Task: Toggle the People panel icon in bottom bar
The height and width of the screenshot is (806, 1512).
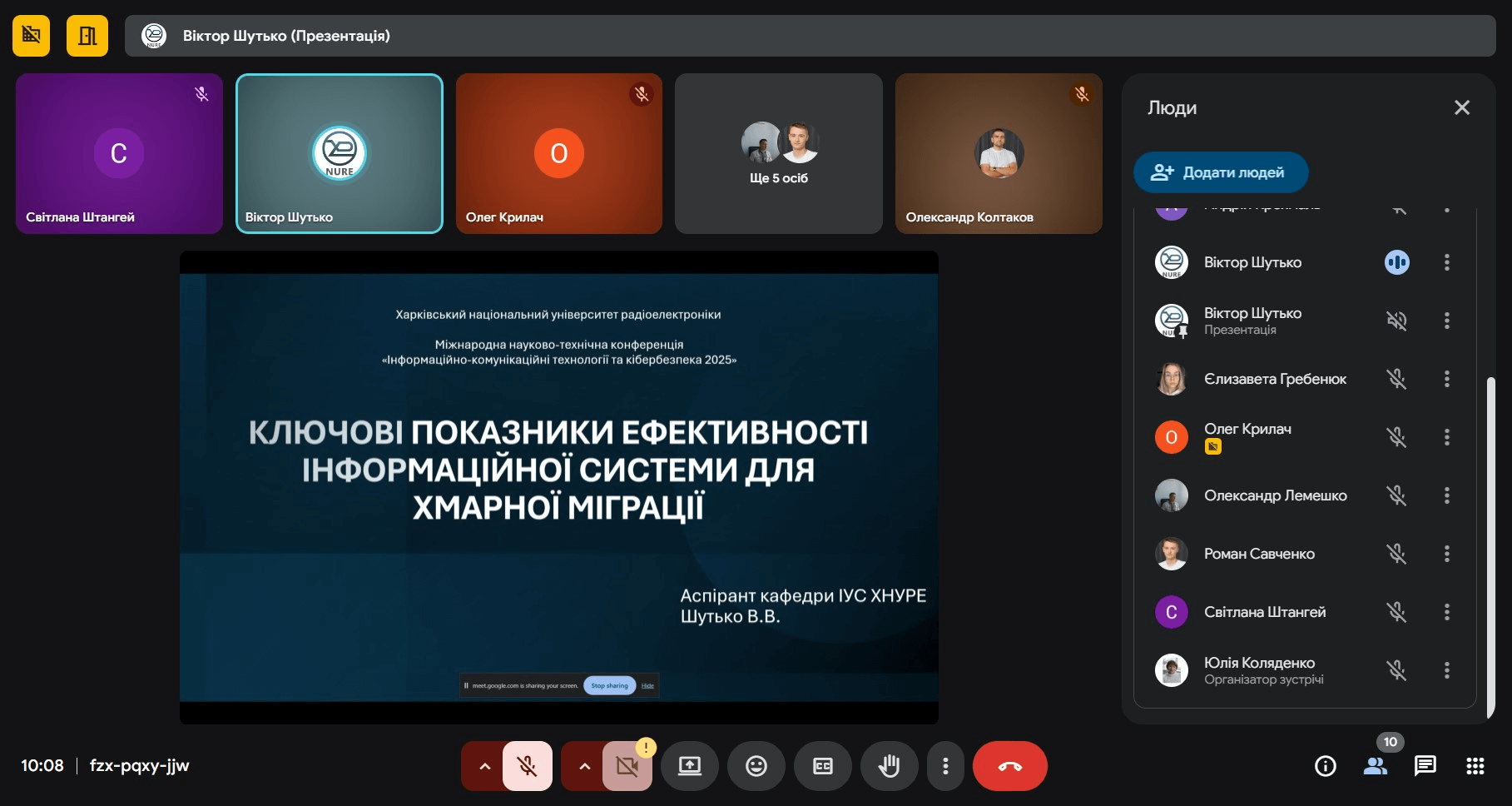Action: tap(1375, 766)
